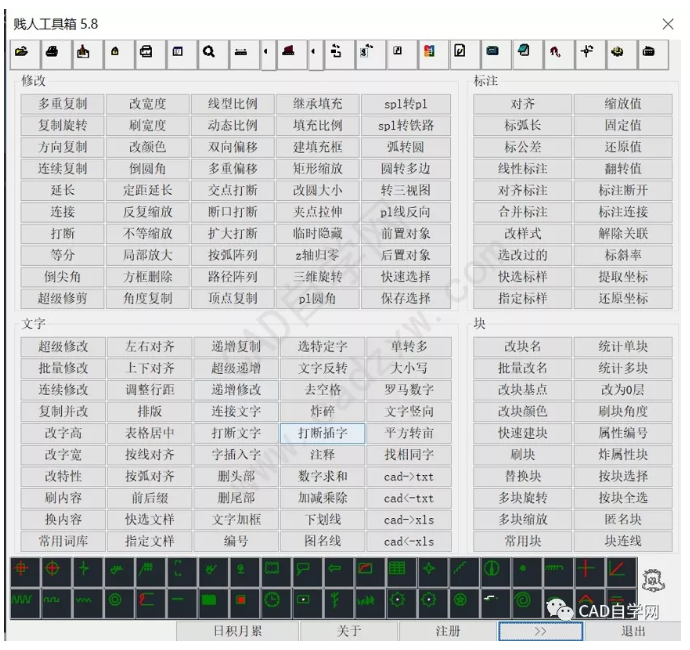Click the magnifying glass icon in toolbar
Viewport: 690px width, 650px height.
[x=209, y=52]
